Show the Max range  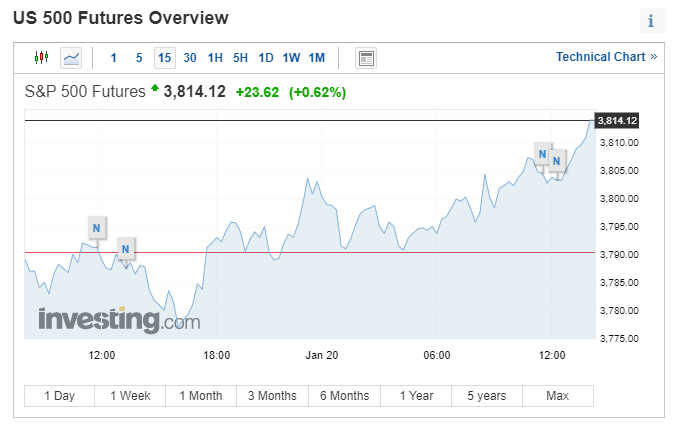pos(558,396)
